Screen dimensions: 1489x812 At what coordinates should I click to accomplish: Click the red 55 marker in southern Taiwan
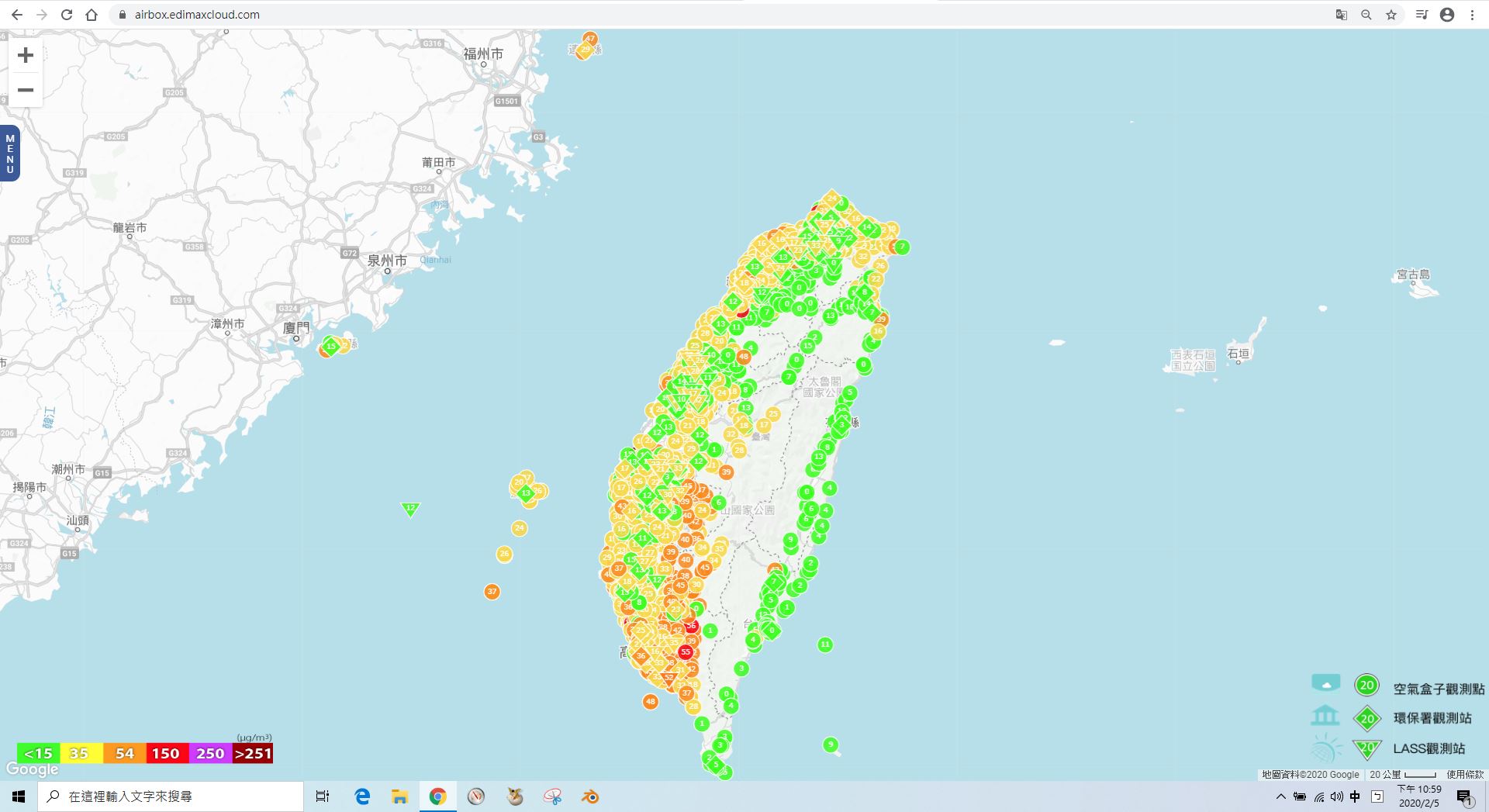pyautogui.click(x=686, y=652)
